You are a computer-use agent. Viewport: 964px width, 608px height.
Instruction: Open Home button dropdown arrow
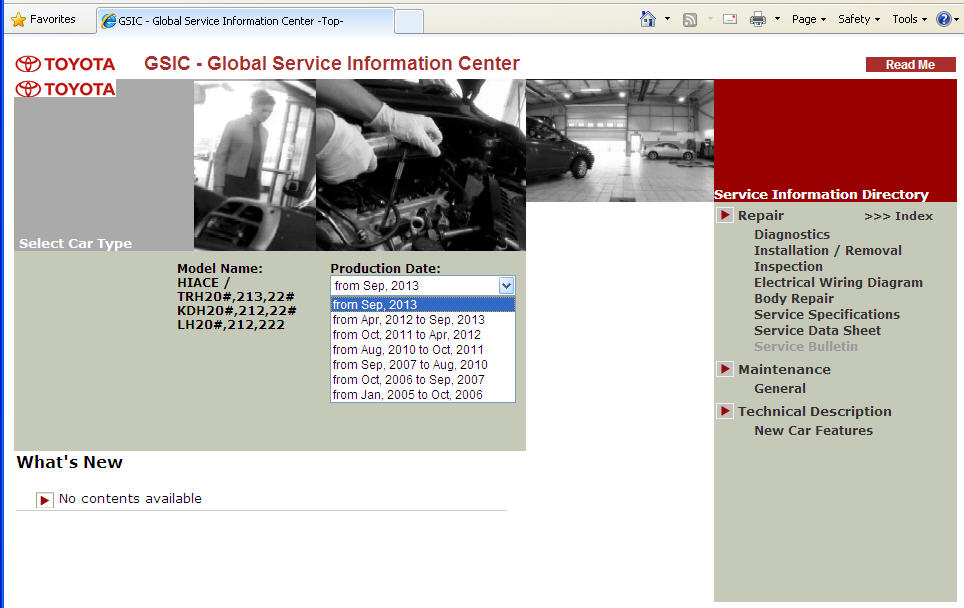(x=667, y=19)
